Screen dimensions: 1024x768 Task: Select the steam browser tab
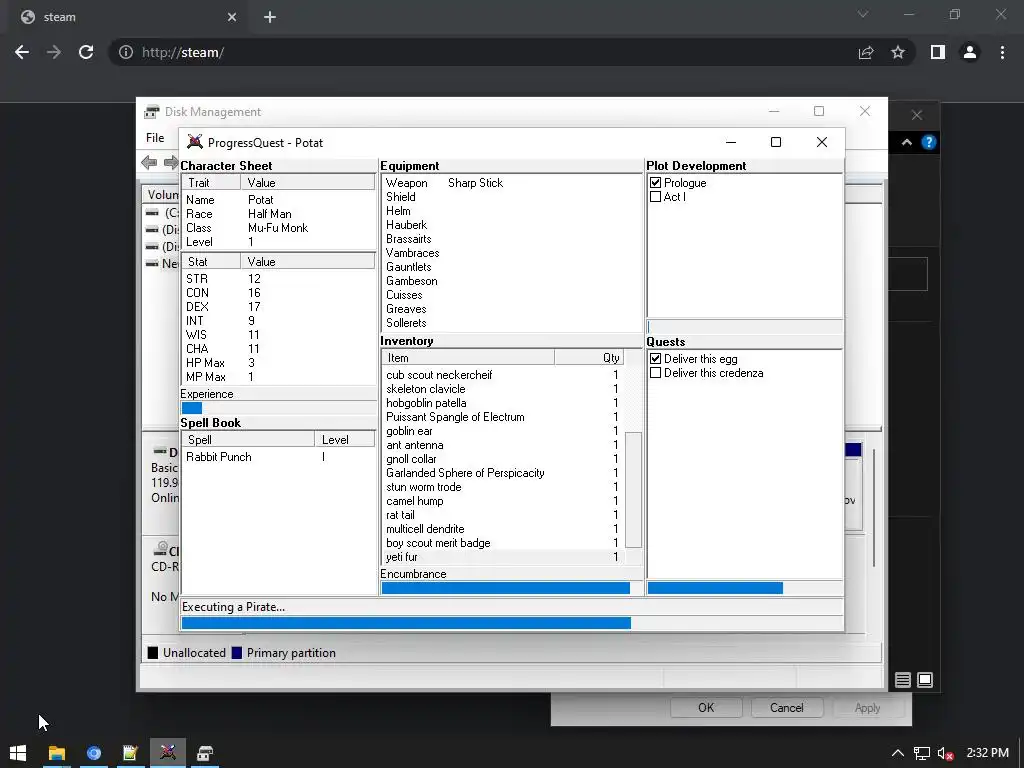tap(127, 17)
